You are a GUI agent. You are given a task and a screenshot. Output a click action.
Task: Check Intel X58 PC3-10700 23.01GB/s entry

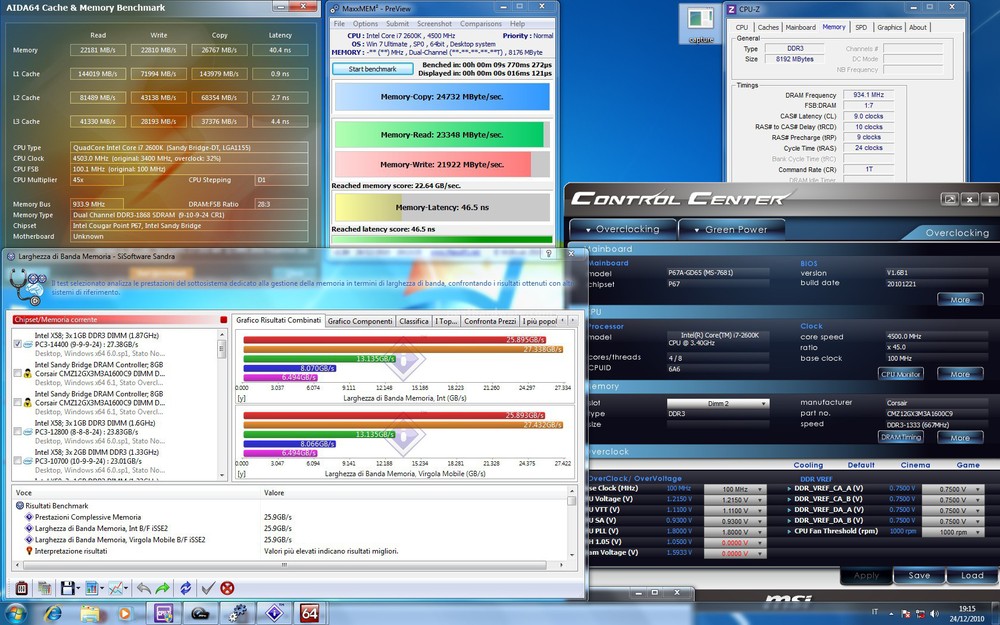point(18,460)
